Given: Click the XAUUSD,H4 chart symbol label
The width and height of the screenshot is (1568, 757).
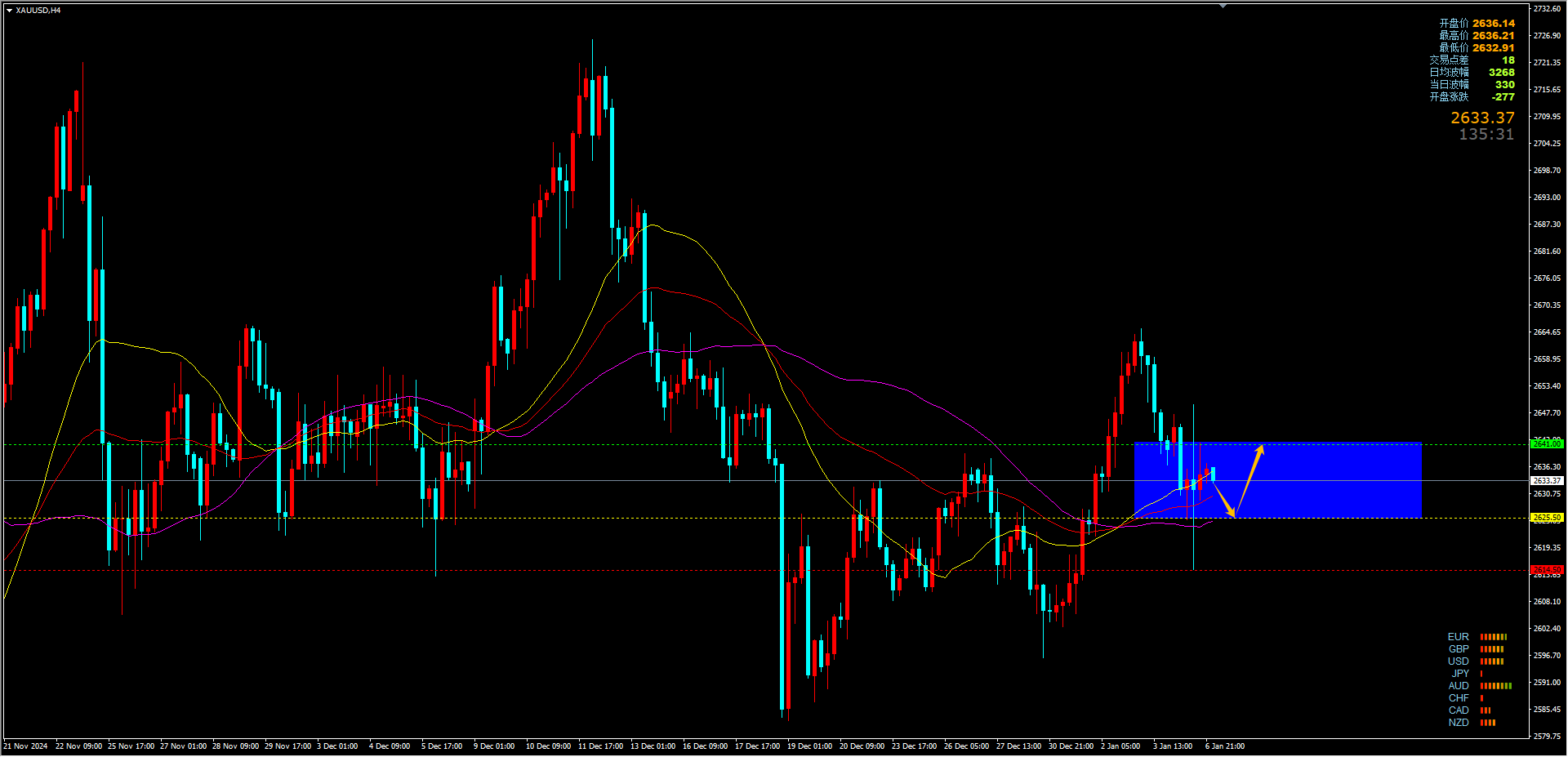Looking at the screenshot, I should click(38, 11).
